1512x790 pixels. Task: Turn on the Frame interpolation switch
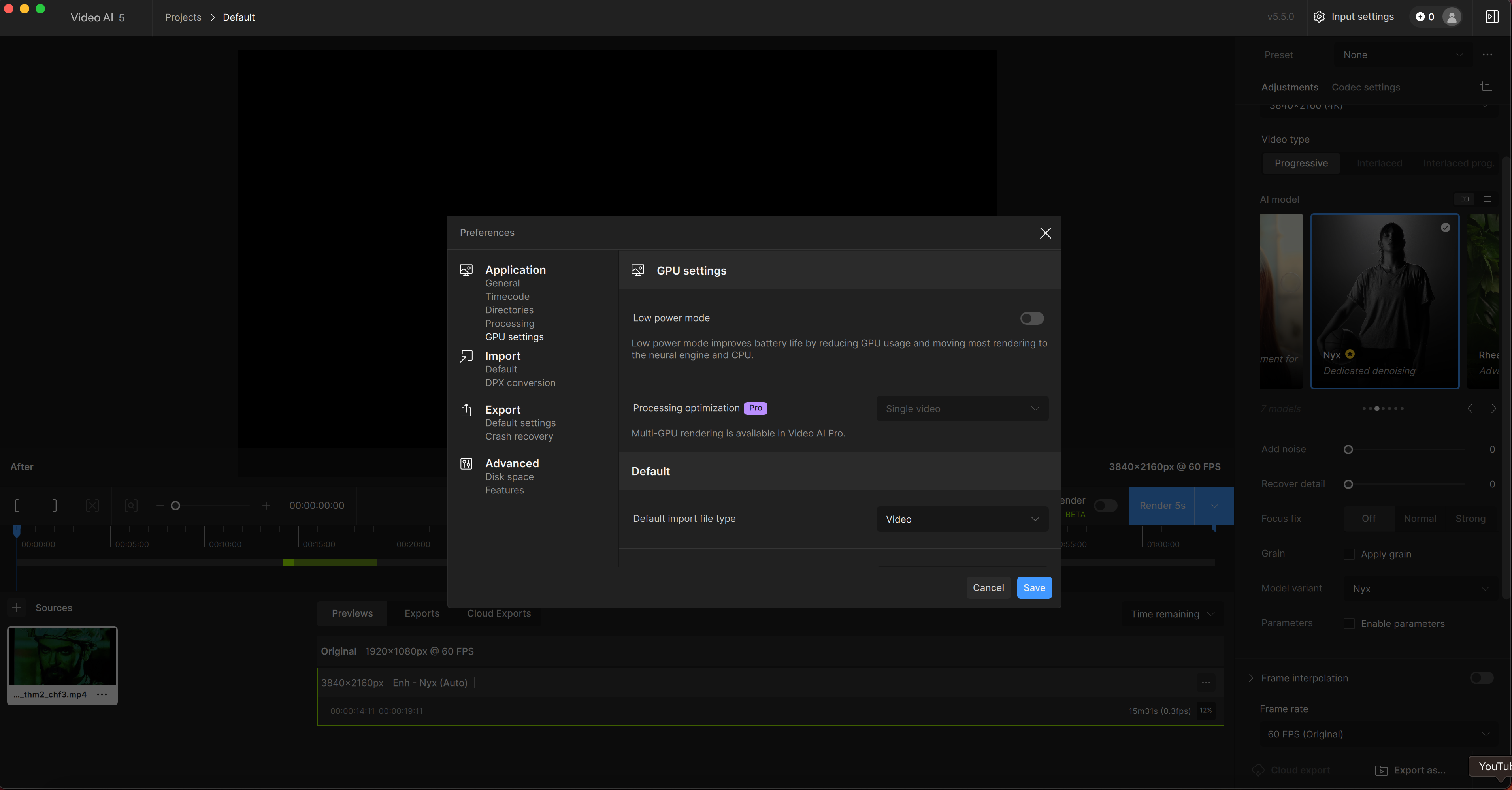point(1481,678)
